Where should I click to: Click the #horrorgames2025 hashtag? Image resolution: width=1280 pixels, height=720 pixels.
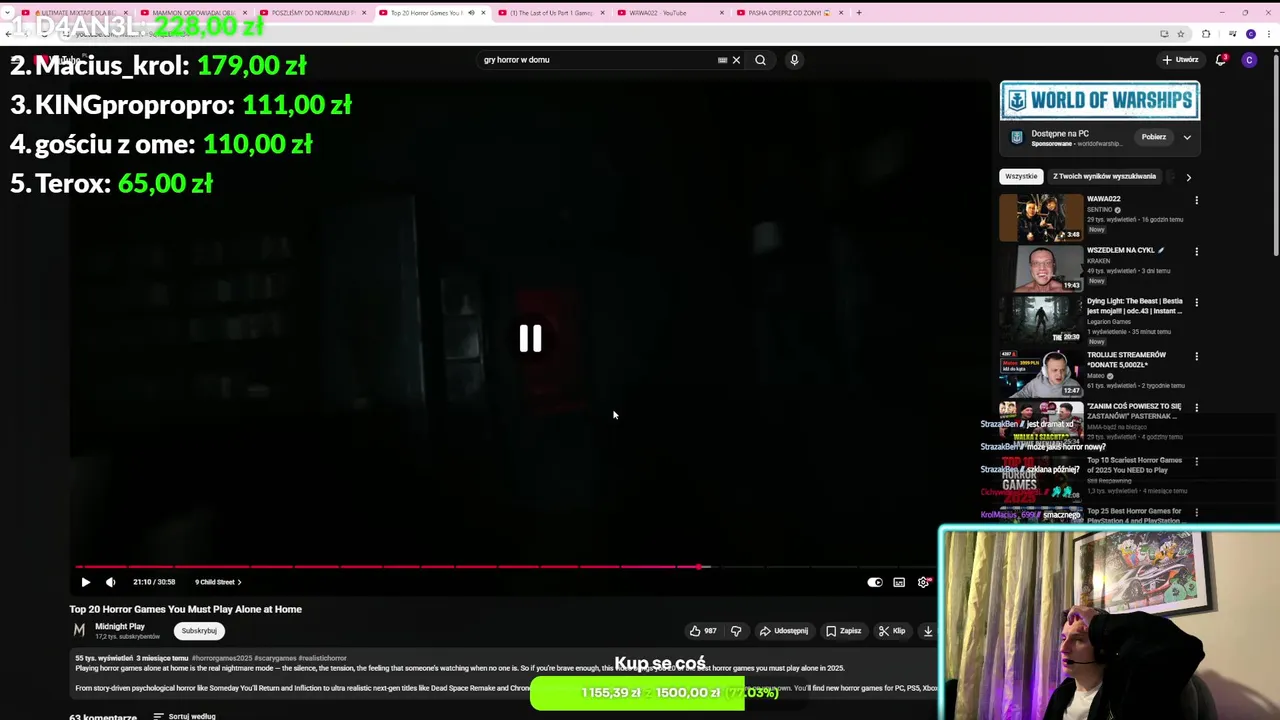pos(223,658)
